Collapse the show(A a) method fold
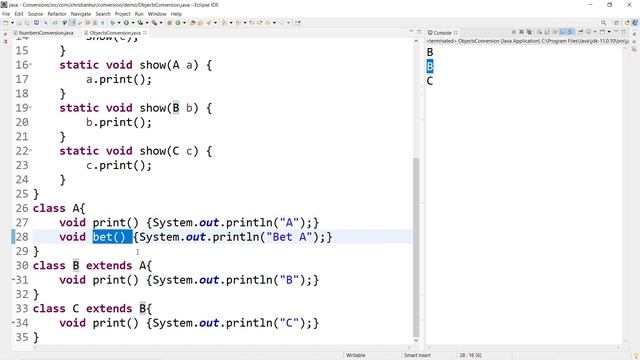The width and height of the screenshot is (640, 360). tap(31, 64)
